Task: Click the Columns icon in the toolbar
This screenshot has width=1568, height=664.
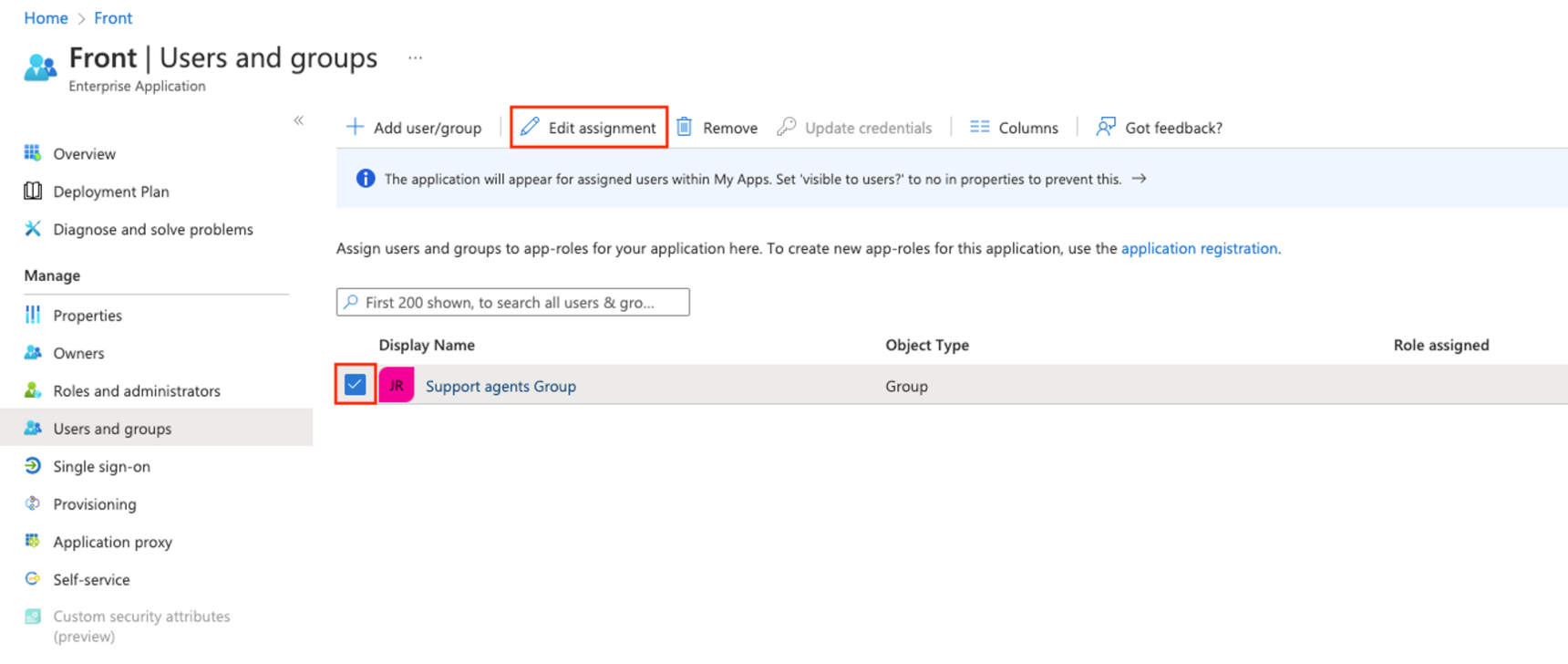Action: [x=980, y=127]
